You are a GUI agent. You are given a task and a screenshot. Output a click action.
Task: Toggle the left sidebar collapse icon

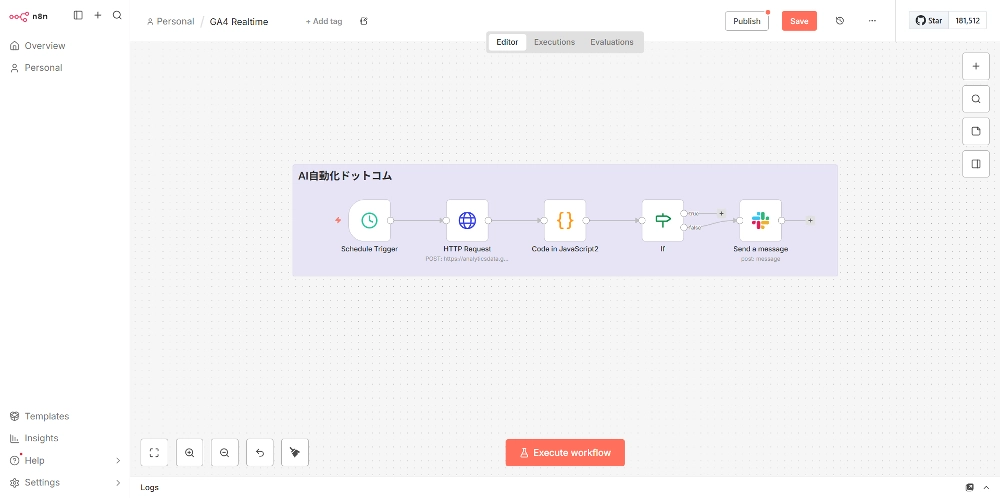pyautogui.click(x=78, y=16)
